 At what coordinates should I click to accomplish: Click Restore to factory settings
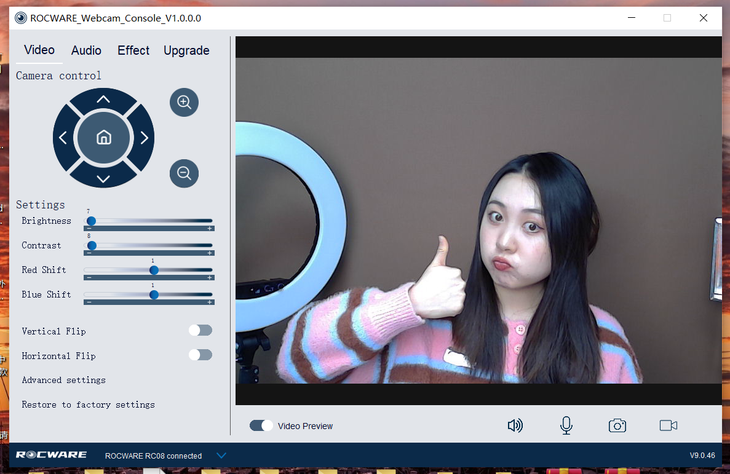point(88,405)
